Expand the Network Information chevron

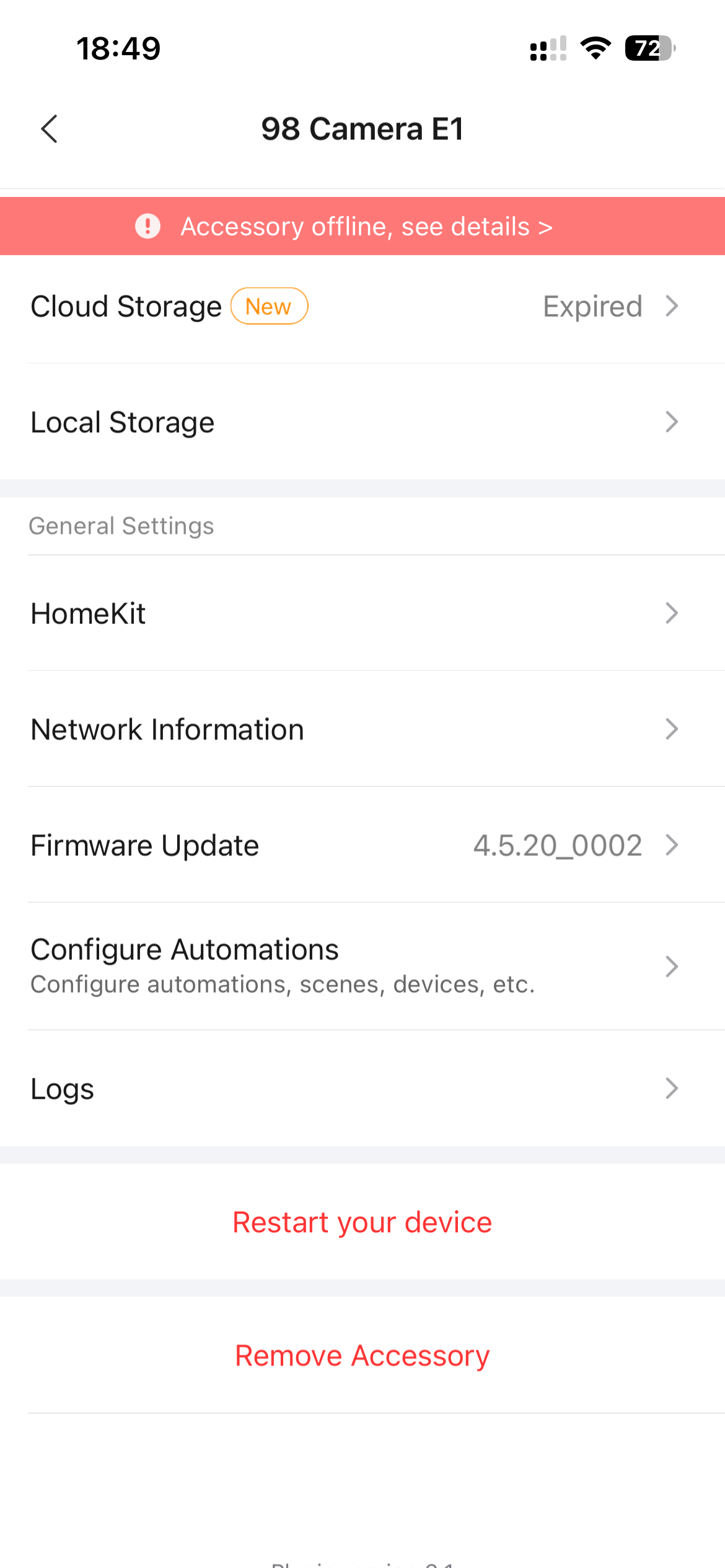pyautogui.click(x=672, y=729)
